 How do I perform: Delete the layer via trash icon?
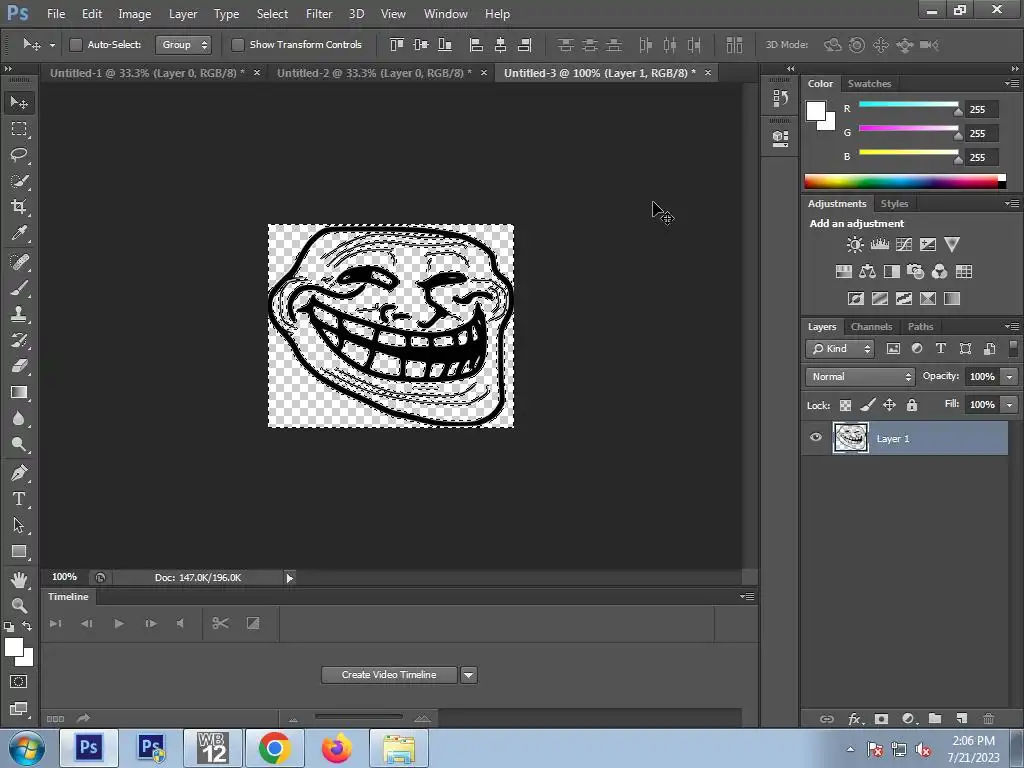click(988, 718)
